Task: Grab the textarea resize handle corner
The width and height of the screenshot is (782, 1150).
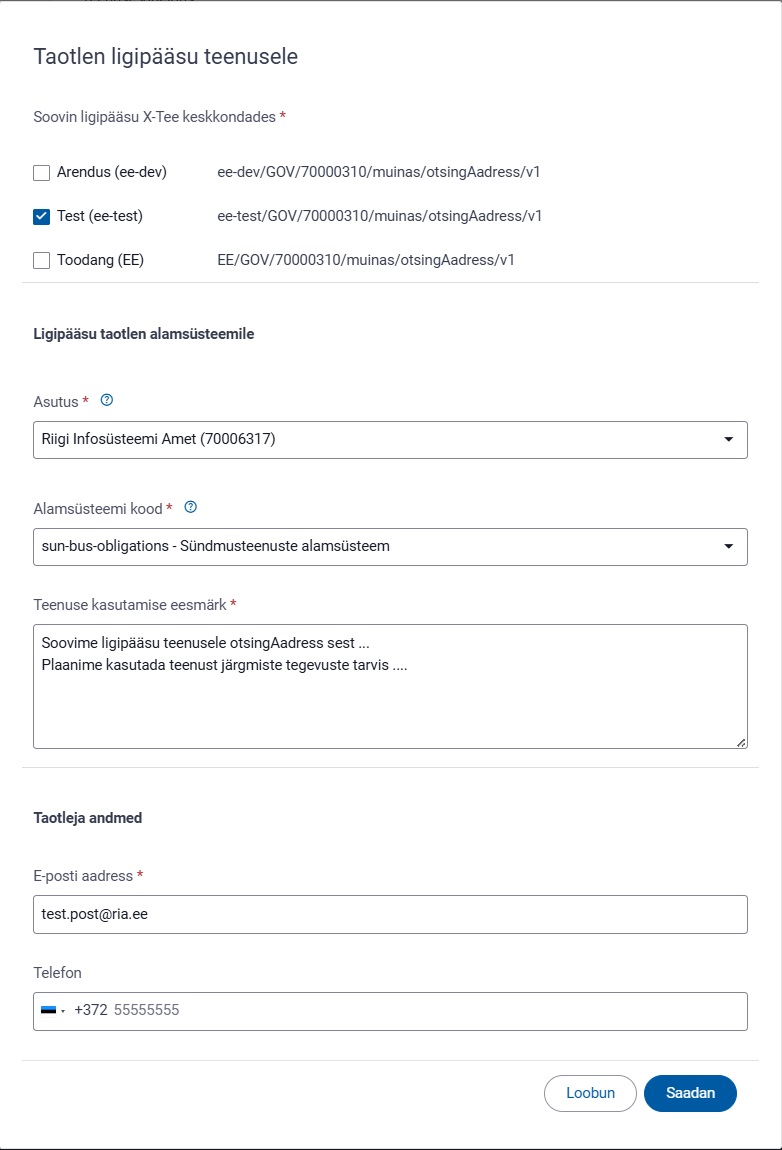Action: tap(741, 742)
